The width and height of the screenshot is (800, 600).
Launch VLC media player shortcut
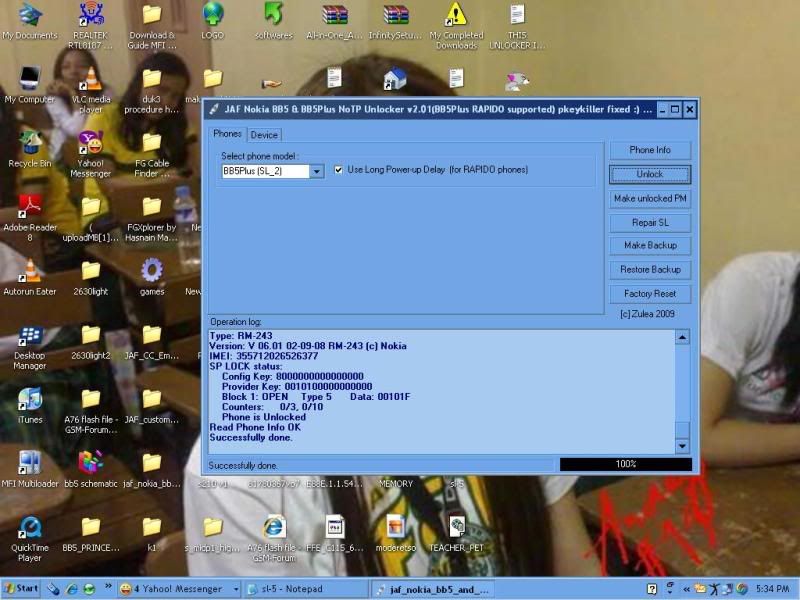91,90
